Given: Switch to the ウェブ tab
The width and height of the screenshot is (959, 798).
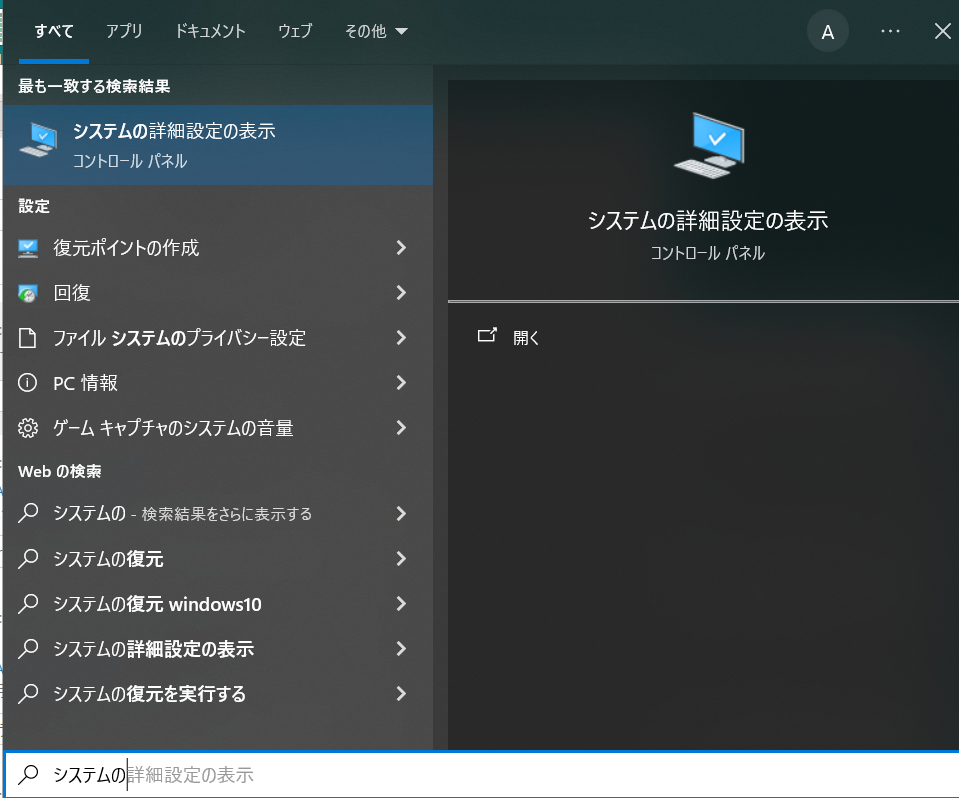Looking at the screenshot, I should 295,31.
